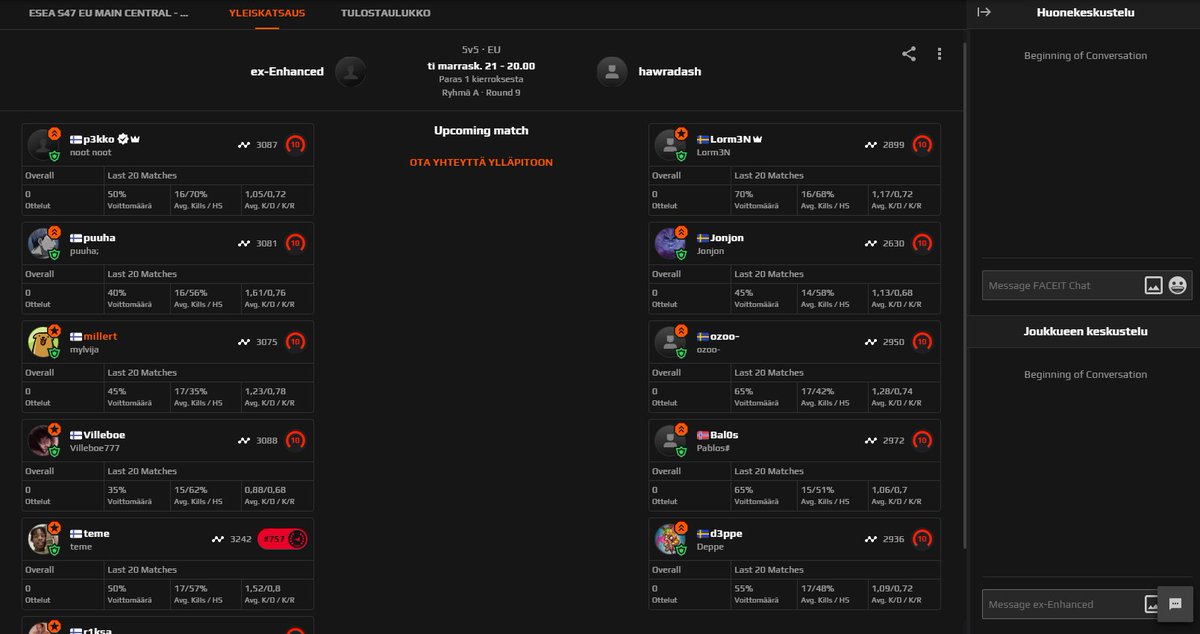This screenshot has width=1200, height=634.
Task: Select the Joukkueen keskustelu chat header
Action: (x=1086, y=331)
